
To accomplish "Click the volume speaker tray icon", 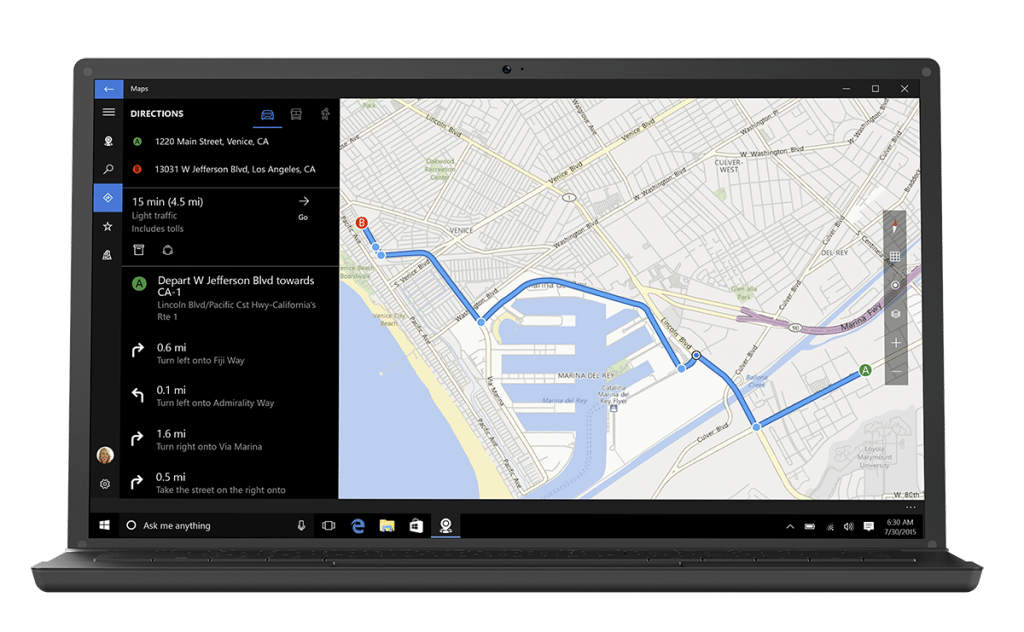I will tap(848, 526).
